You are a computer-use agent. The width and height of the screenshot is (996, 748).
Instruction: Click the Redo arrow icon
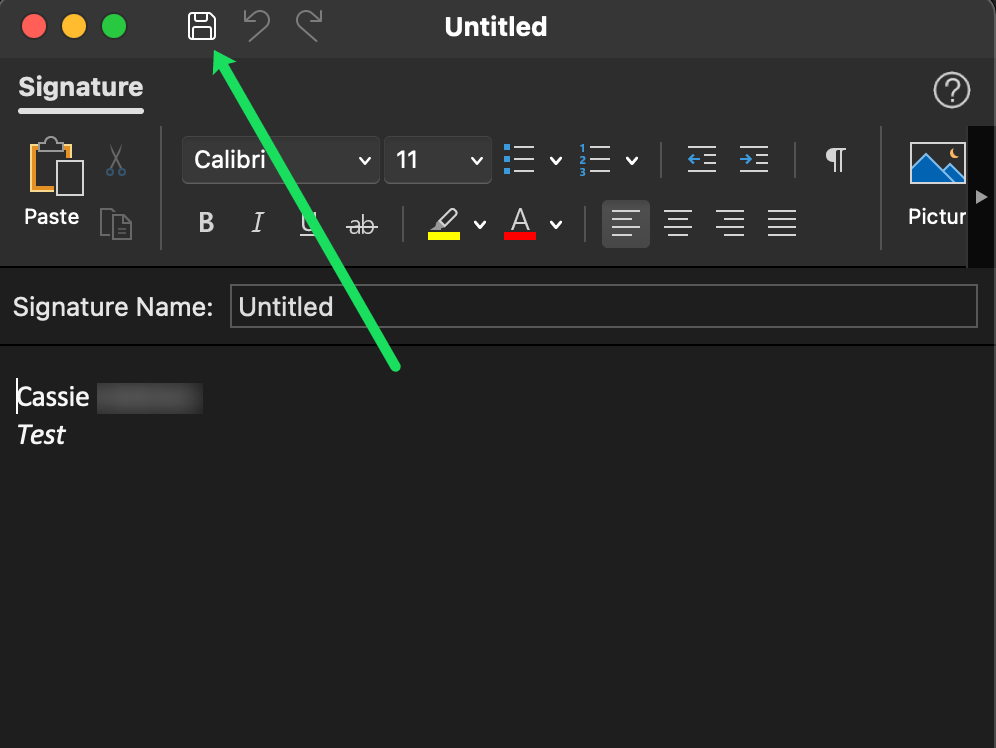tap(307, 27)
